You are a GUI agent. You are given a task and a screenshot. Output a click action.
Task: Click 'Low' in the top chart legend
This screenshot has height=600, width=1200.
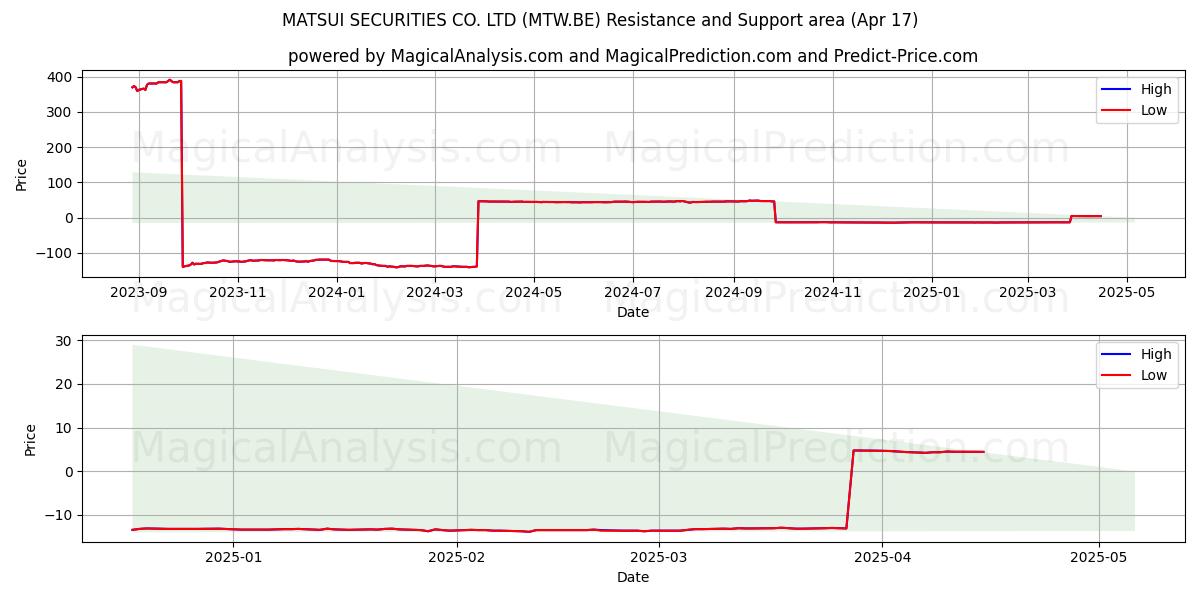pos(1154,110)
